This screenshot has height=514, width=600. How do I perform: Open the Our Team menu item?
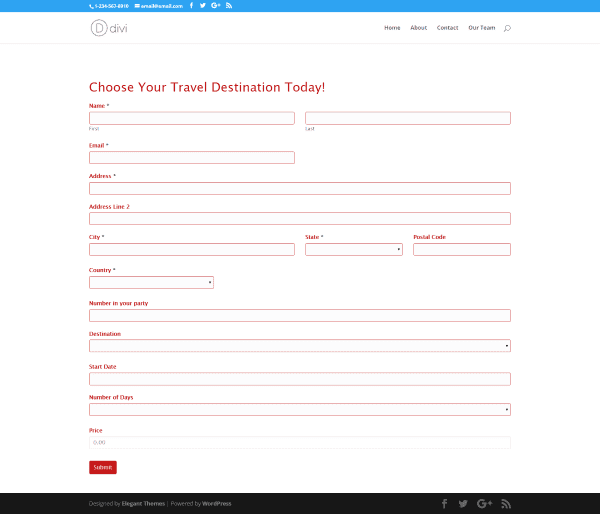[481, 28]
